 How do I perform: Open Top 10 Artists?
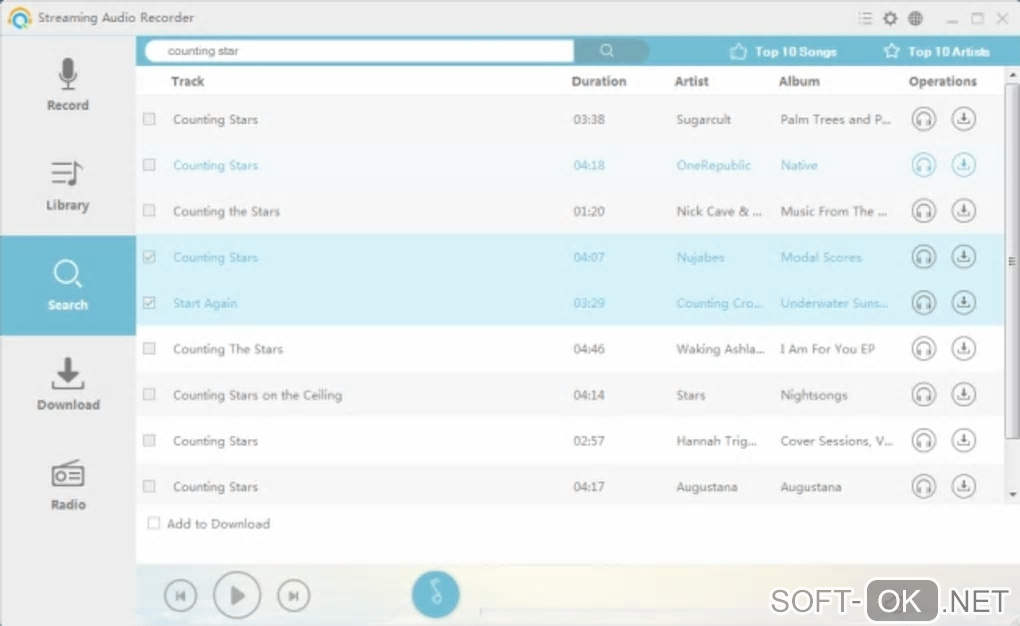tap(937, 51)
